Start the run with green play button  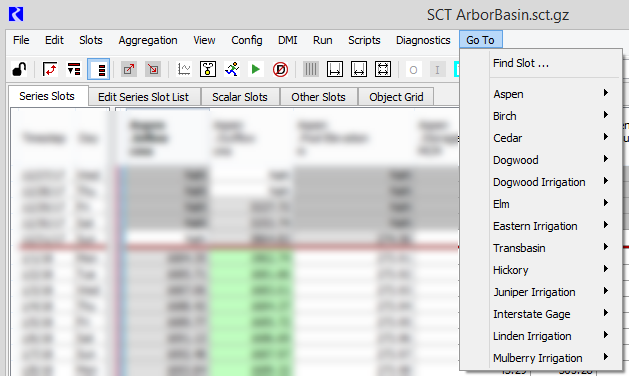pos(256,69)
